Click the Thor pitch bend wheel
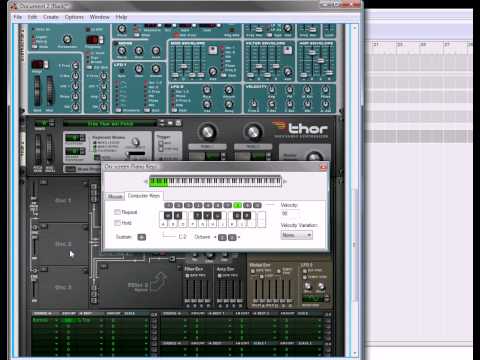Viewport: 480px width, 360px height. [x=38, y=149]
